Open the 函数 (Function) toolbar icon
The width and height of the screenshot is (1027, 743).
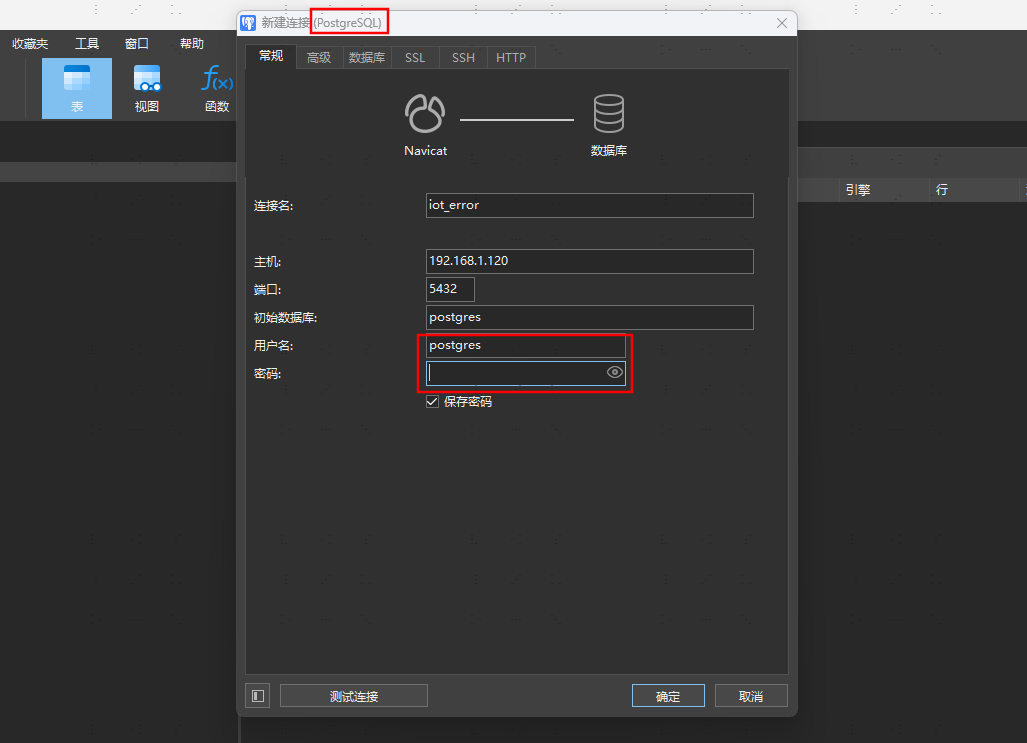coord(217,88)
